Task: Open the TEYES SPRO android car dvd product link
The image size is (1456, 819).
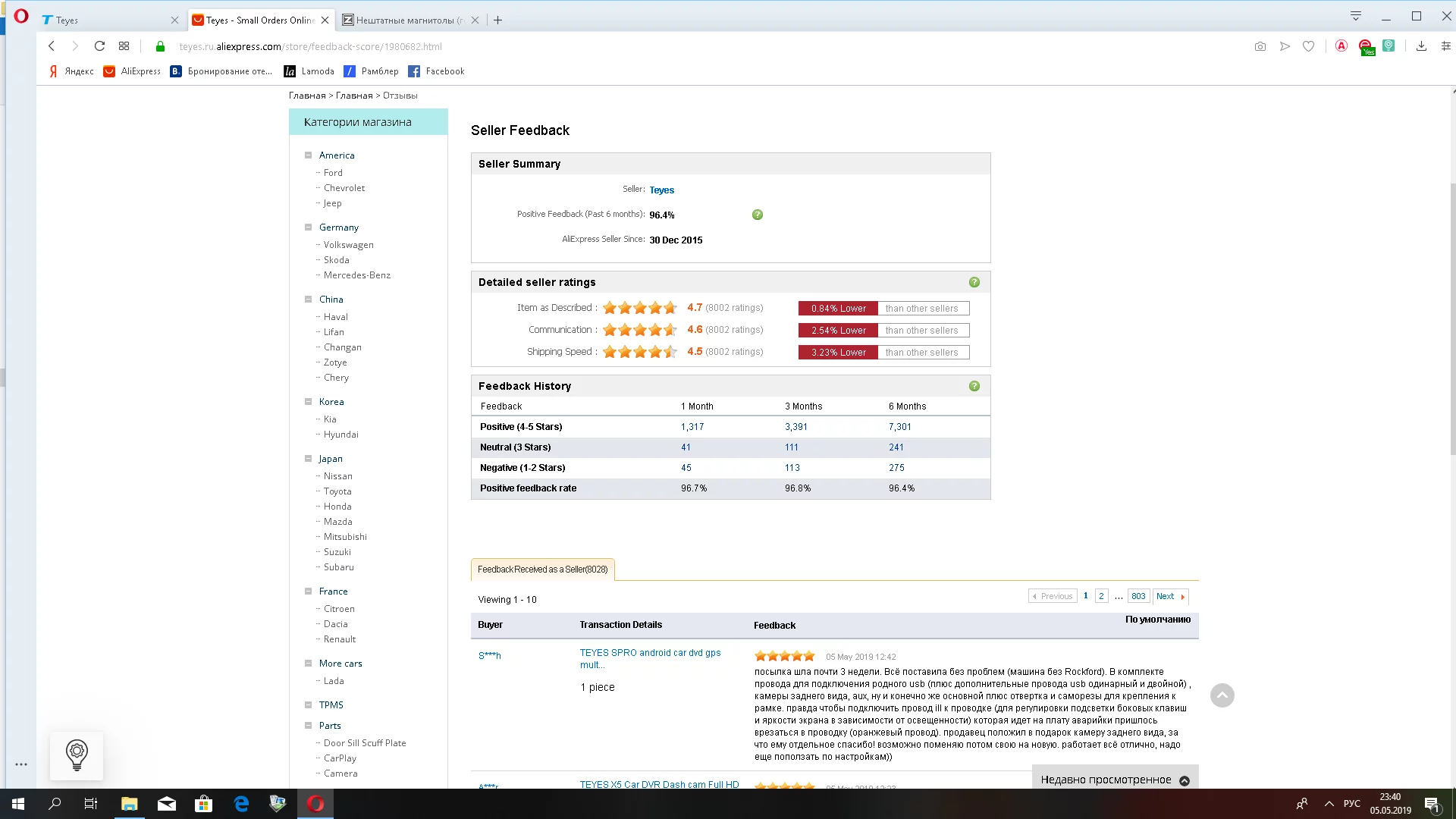Action: 651,658
